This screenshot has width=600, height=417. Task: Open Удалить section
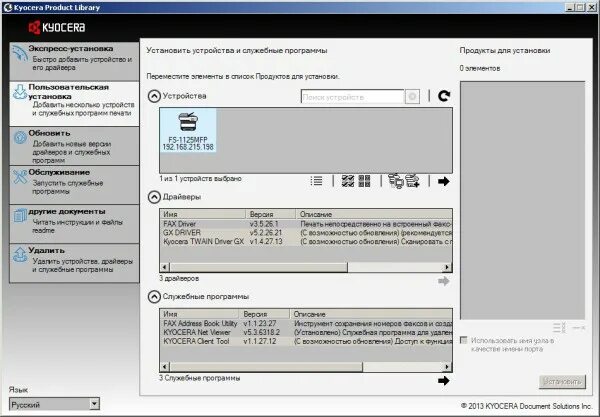pyautogui.click(x=74, y=263)
